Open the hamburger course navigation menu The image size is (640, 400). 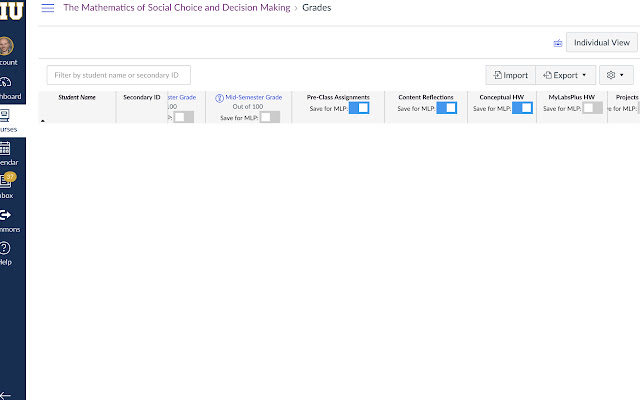[x=47, y=8]
